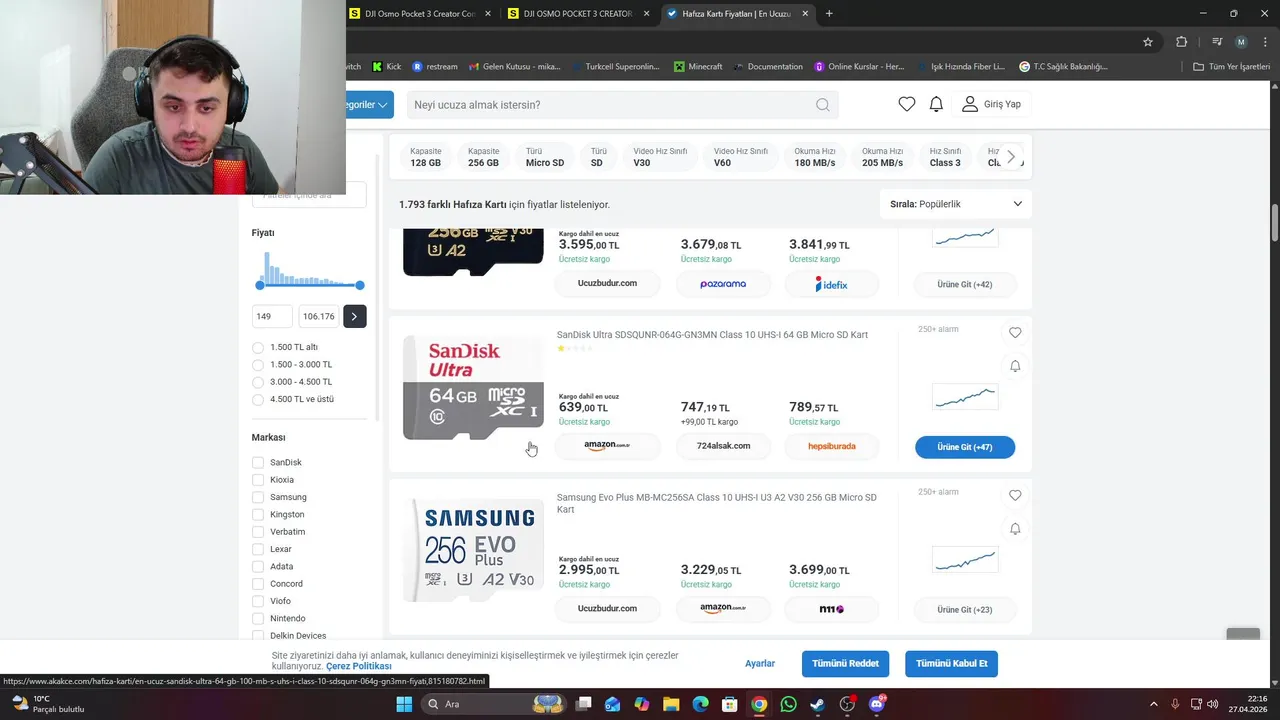
Task: Open hepsiburada offer for SanDisk Ultra
Action: click(832, 446)
